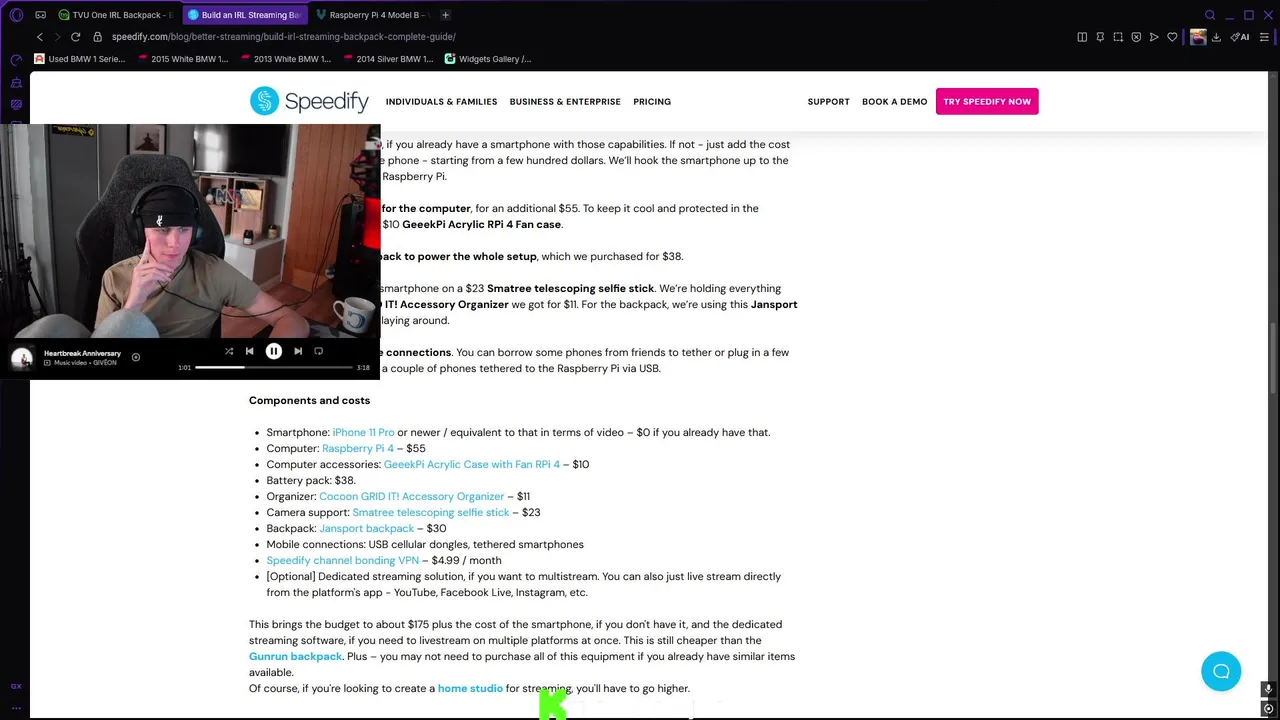
Task: Open Book a Demo link
Action: [x=895, y=102]
